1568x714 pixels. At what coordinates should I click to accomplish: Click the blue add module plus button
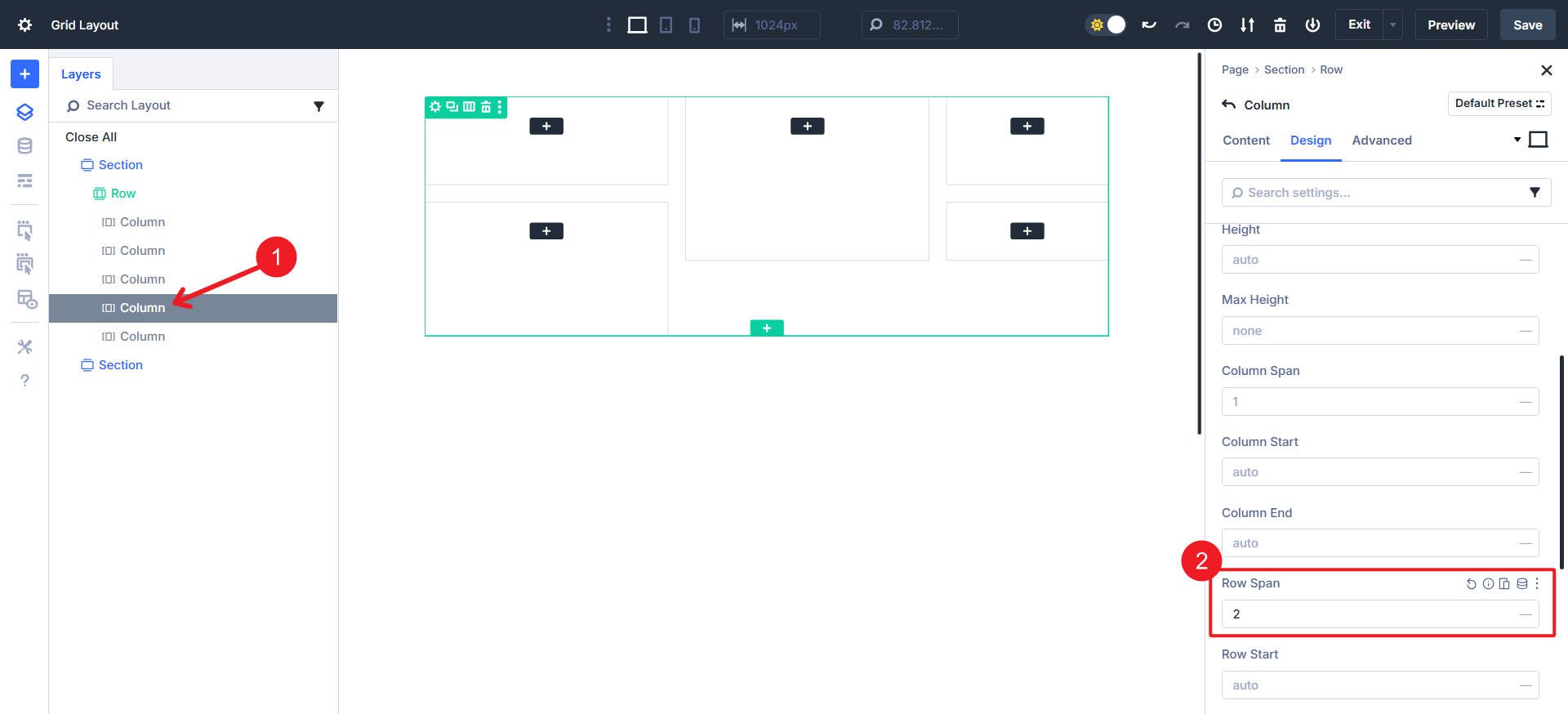pyautogui.click(x=24, y=74)
